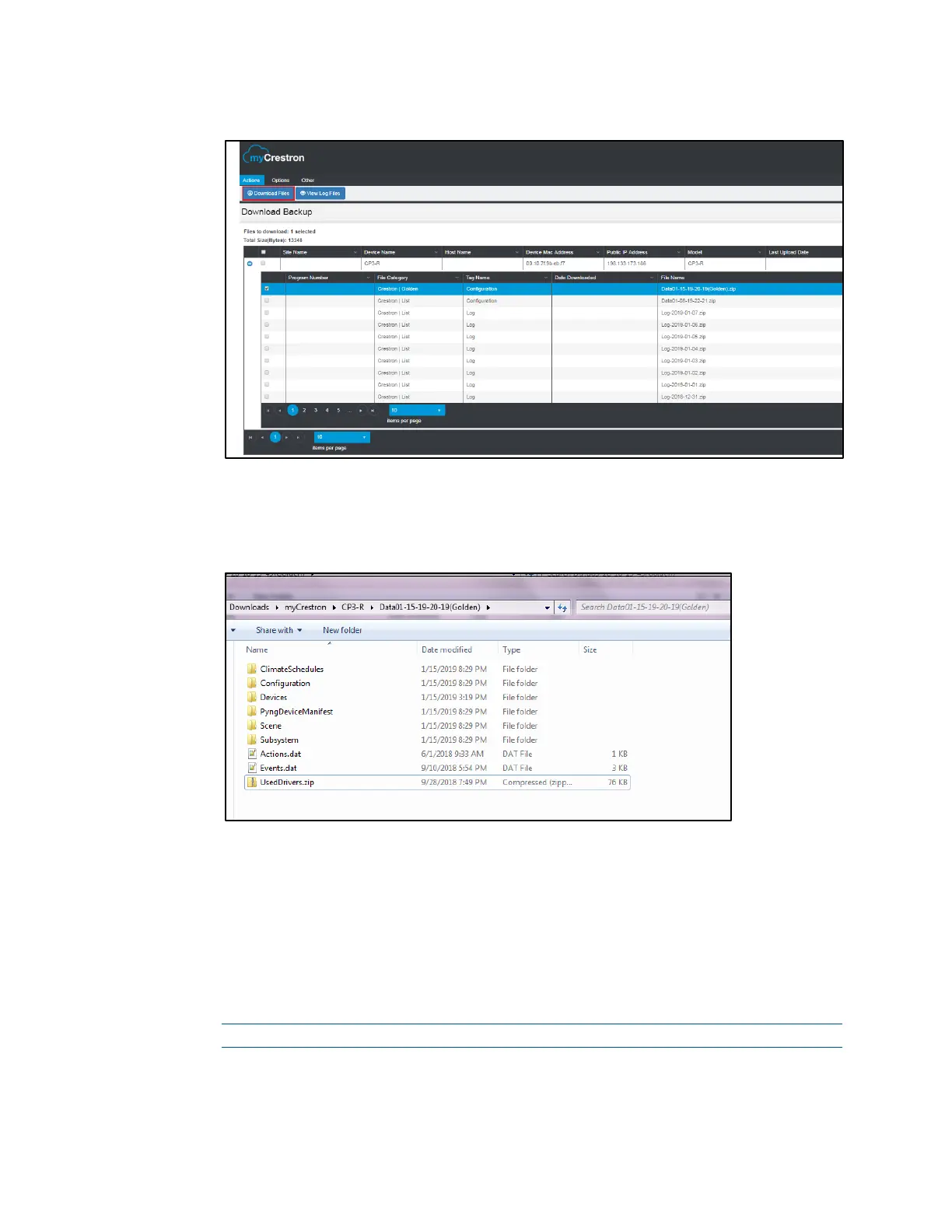Check the Log-2019-01-04.zip row checkbox
952x1232 pixels.
(x=267, y=348)
